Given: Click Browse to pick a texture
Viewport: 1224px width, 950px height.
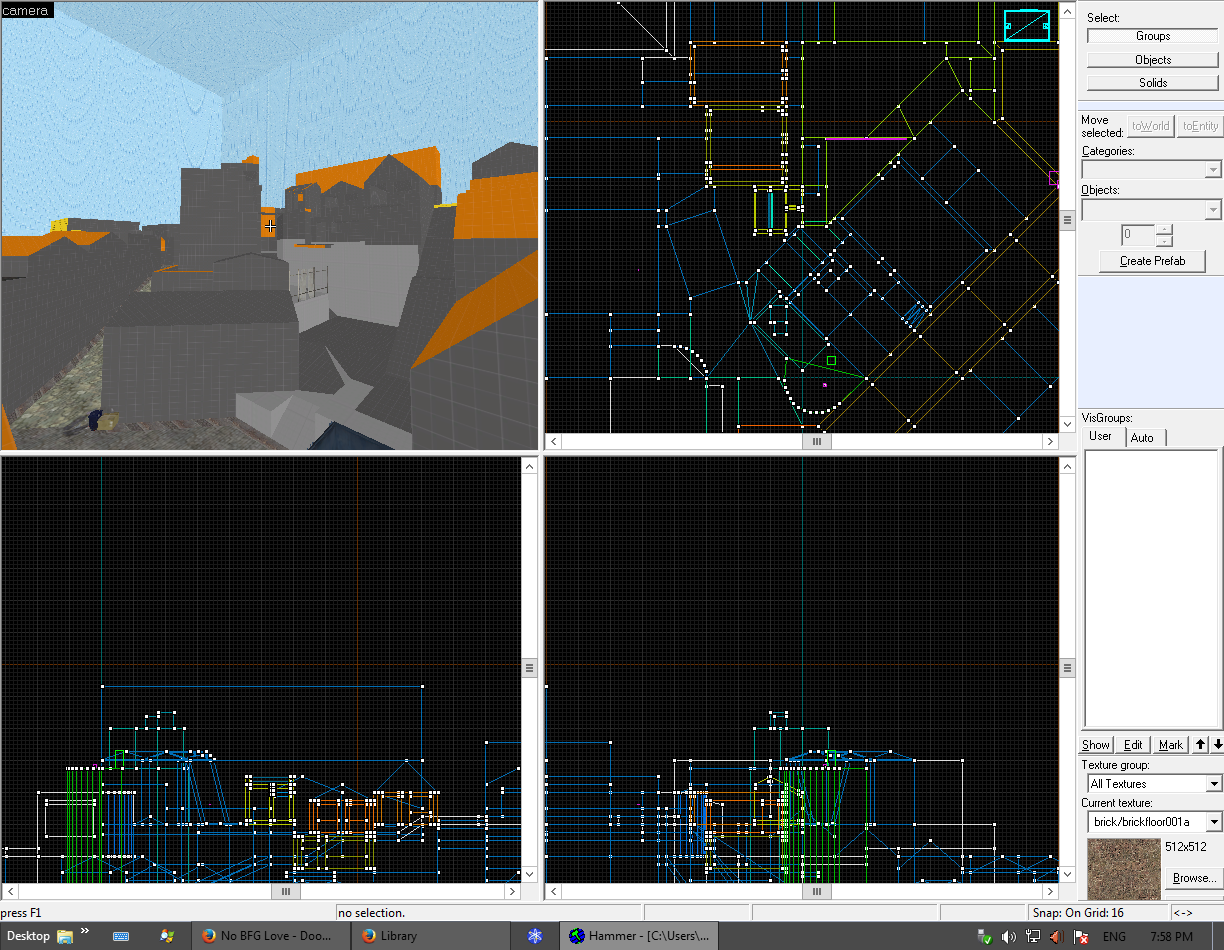Looking at the screenshot, I should pos(1194,878).
